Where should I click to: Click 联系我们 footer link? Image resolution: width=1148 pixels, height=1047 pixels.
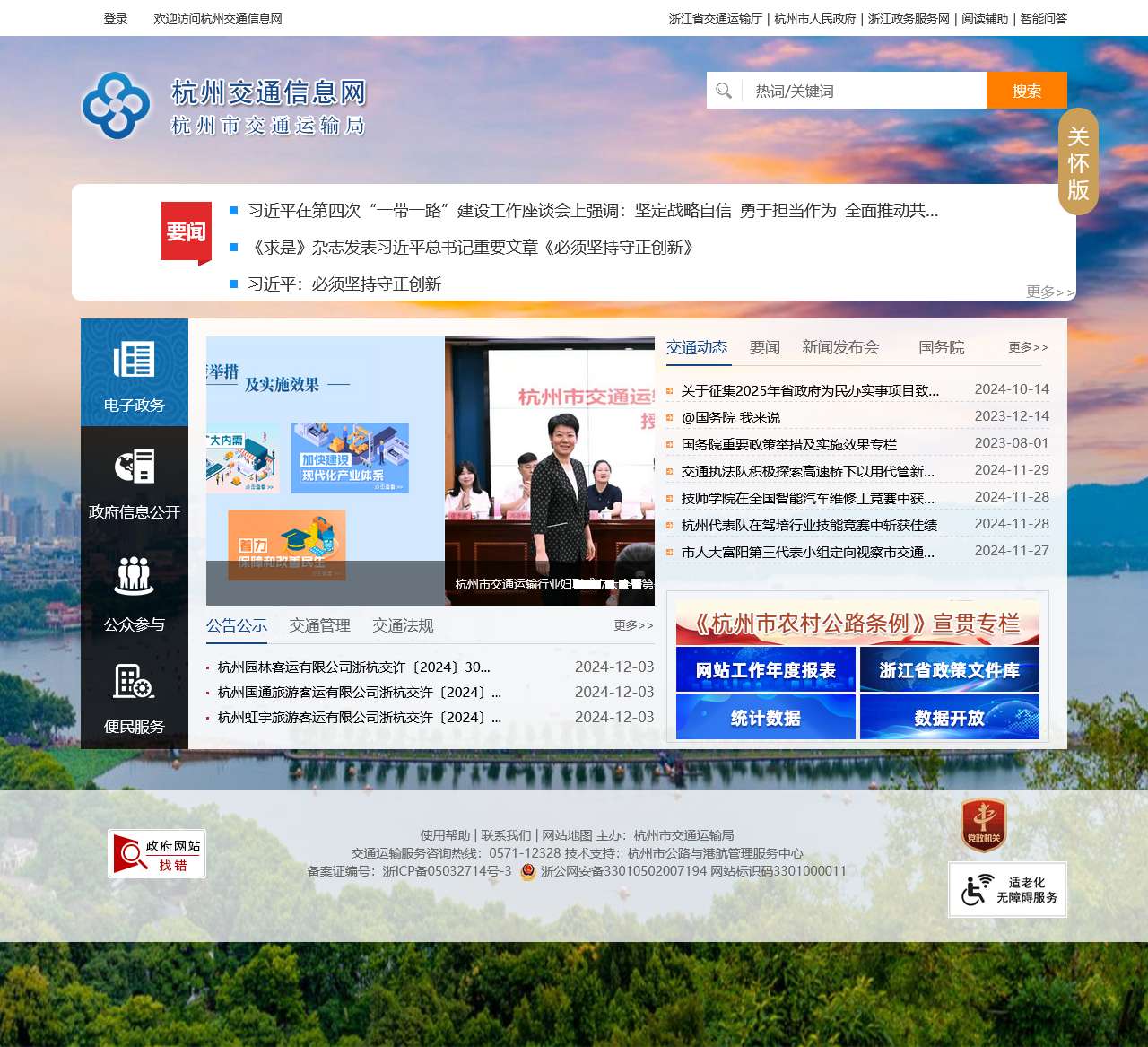coord(506,835)
